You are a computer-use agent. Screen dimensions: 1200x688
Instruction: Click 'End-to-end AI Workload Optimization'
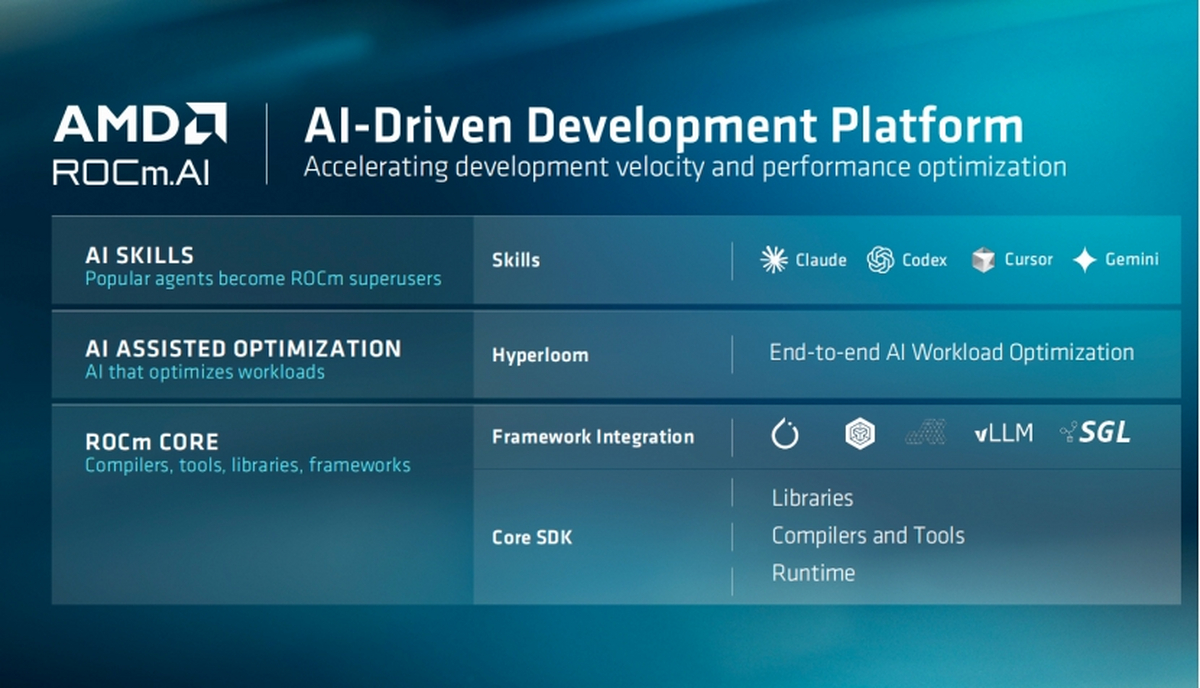click(x=952, y=352)
